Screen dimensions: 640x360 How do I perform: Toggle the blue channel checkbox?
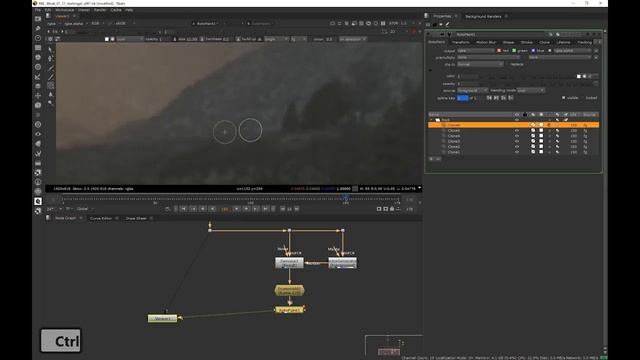(x=533, y=51)
